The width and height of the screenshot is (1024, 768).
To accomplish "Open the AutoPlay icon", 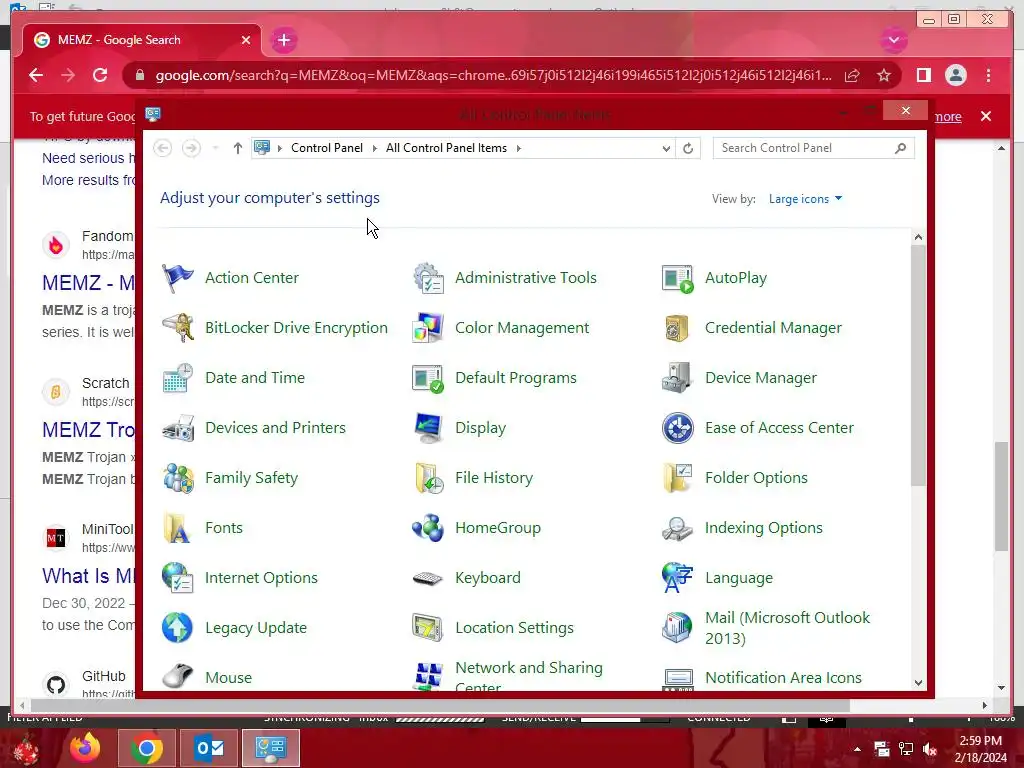I will [677, 278].
